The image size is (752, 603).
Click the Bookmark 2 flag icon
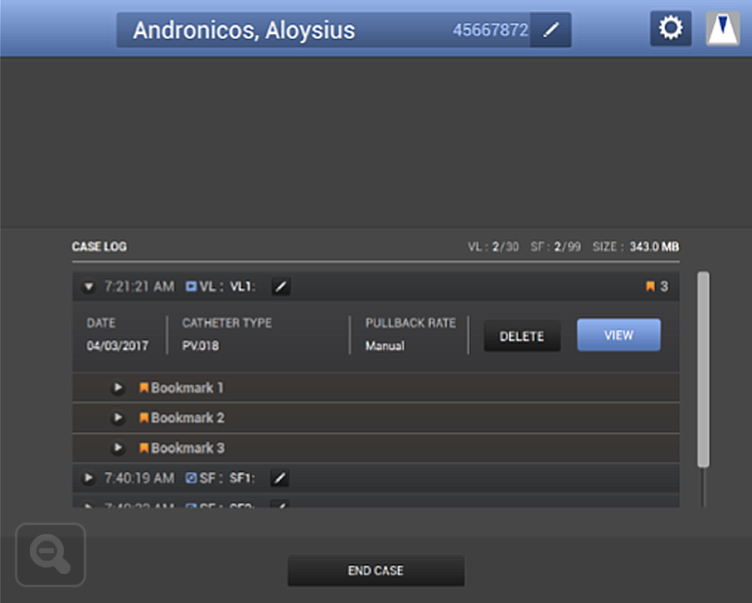(143, 418)
